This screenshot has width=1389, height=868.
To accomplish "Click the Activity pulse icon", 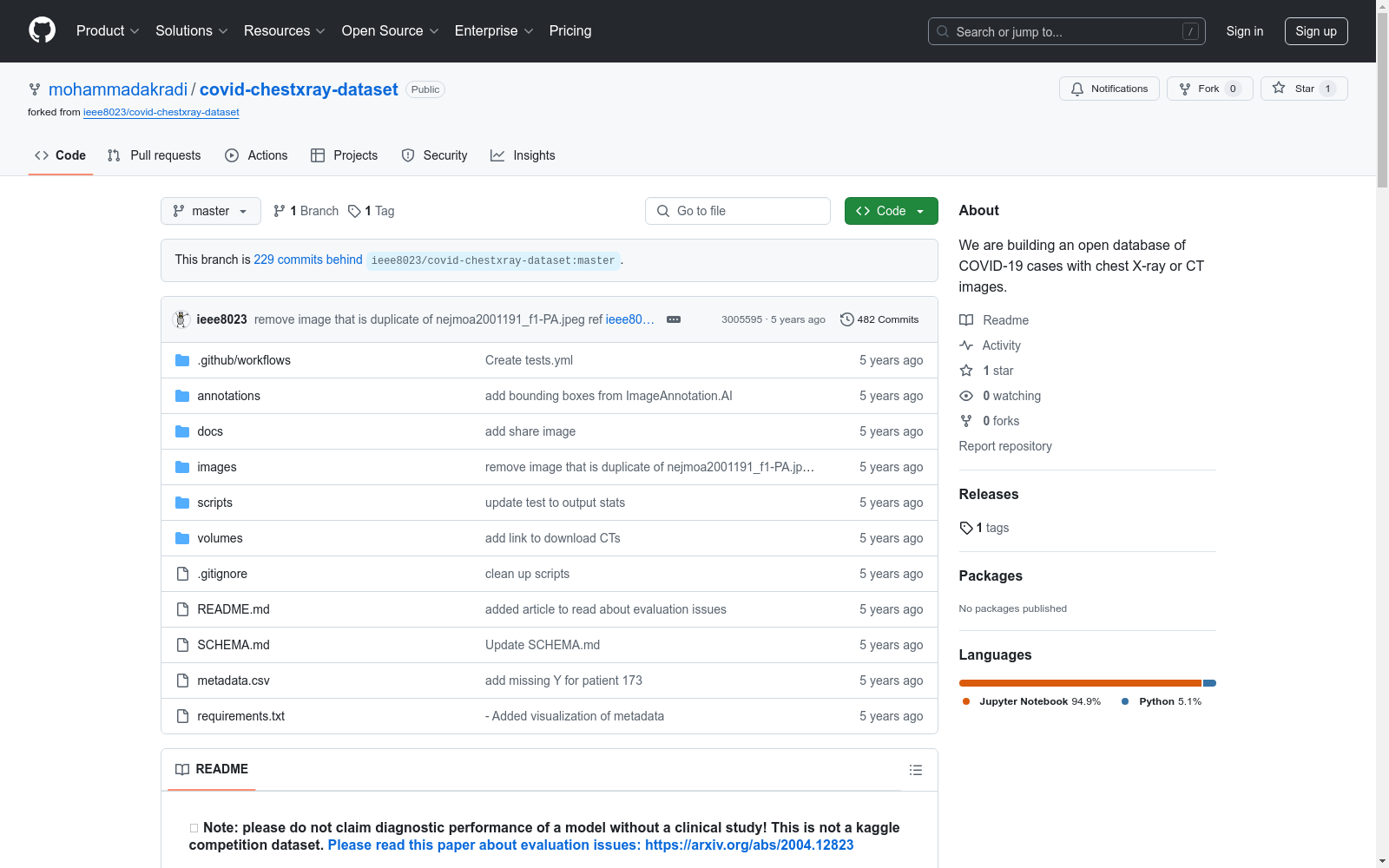I will [966, 345].
